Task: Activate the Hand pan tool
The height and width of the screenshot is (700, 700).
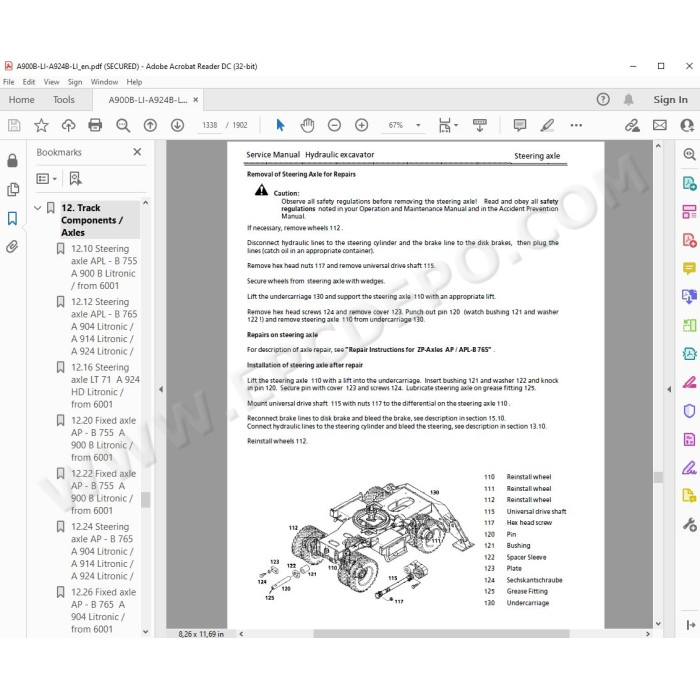Action: point(307,125)
